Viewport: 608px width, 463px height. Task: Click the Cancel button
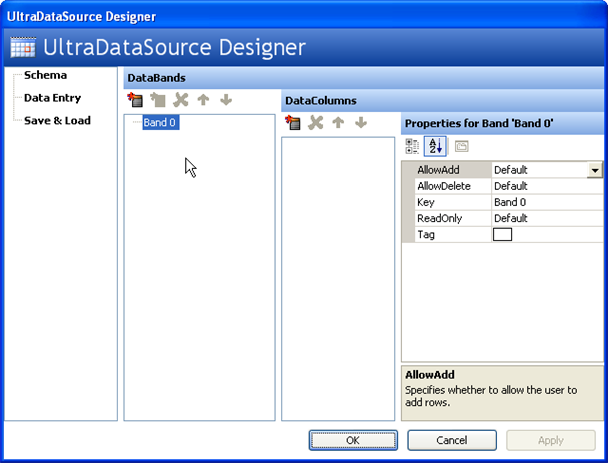[x=451, y=440]
